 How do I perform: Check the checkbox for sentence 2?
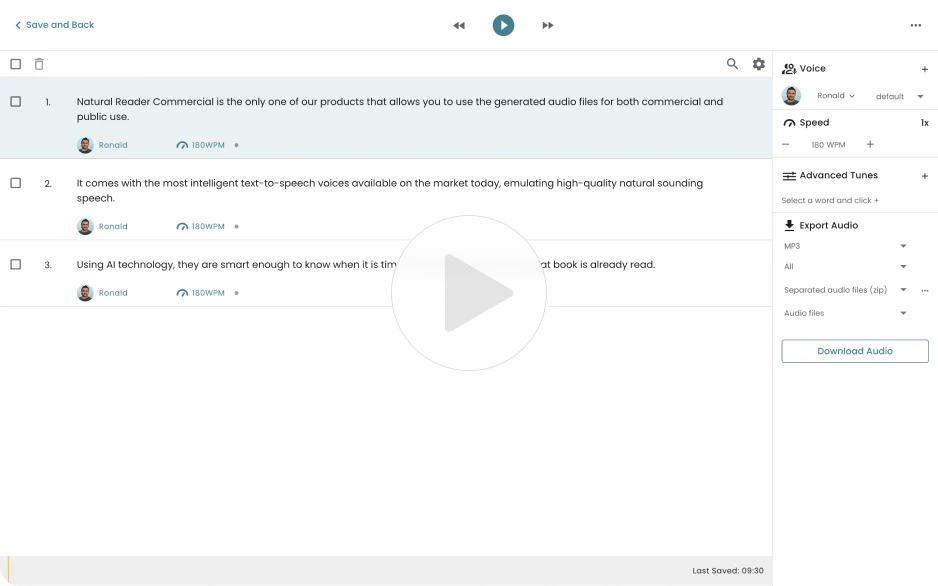click(x=14, y=183)
